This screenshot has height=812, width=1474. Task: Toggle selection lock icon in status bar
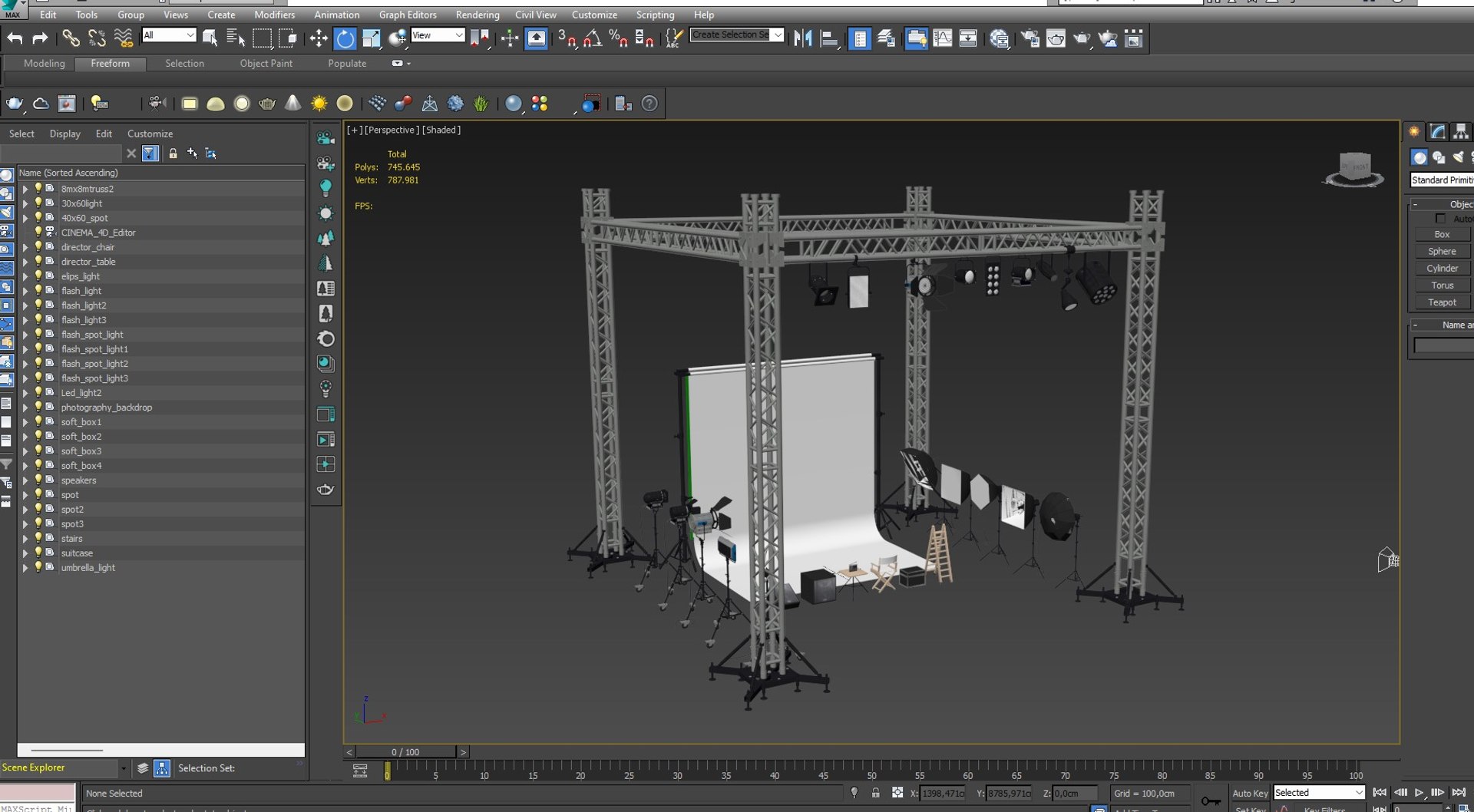pyautogui.click(x=875, y=793)
